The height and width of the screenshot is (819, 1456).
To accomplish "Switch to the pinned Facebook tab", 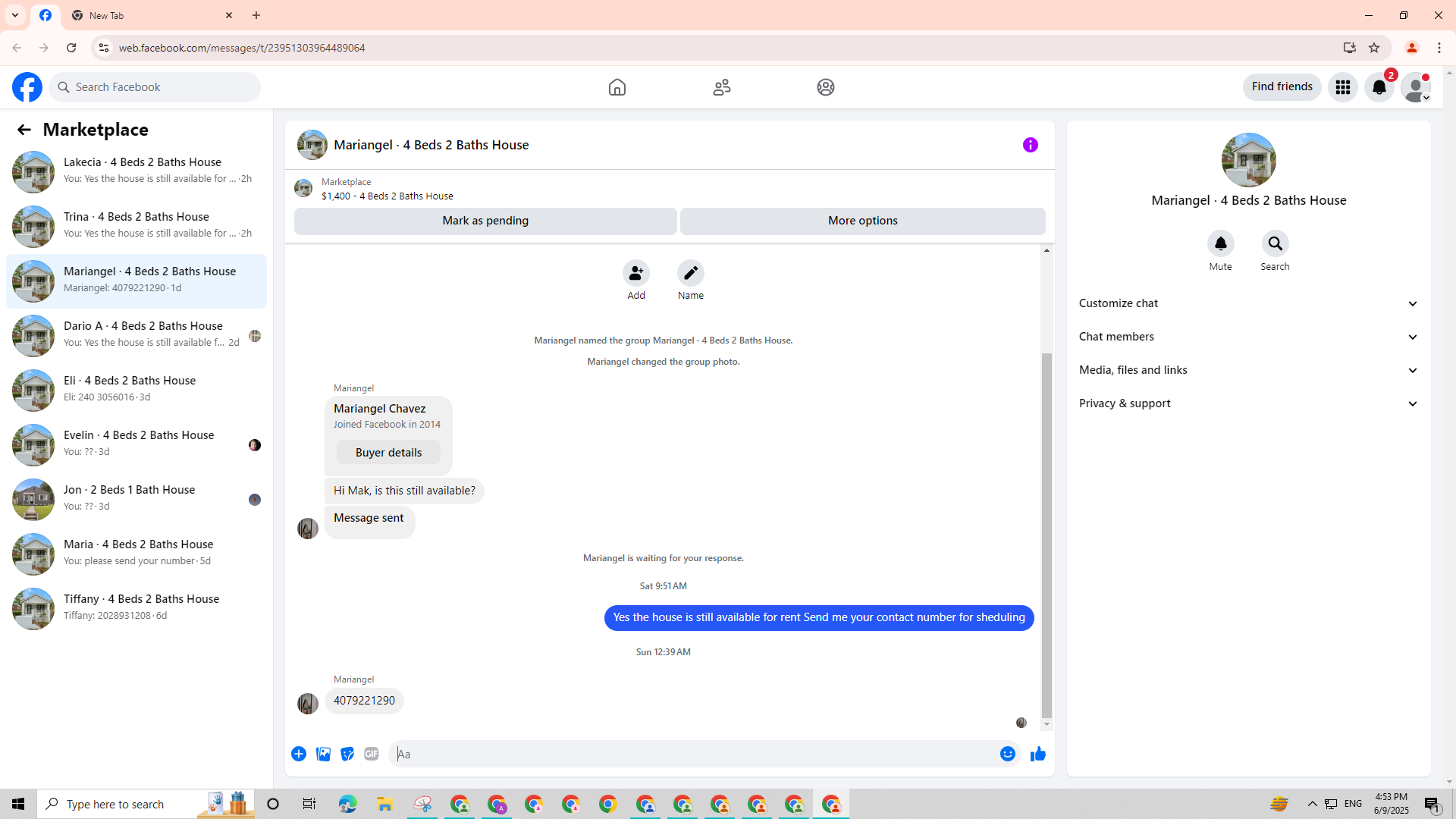I will [x=45, y=15].
